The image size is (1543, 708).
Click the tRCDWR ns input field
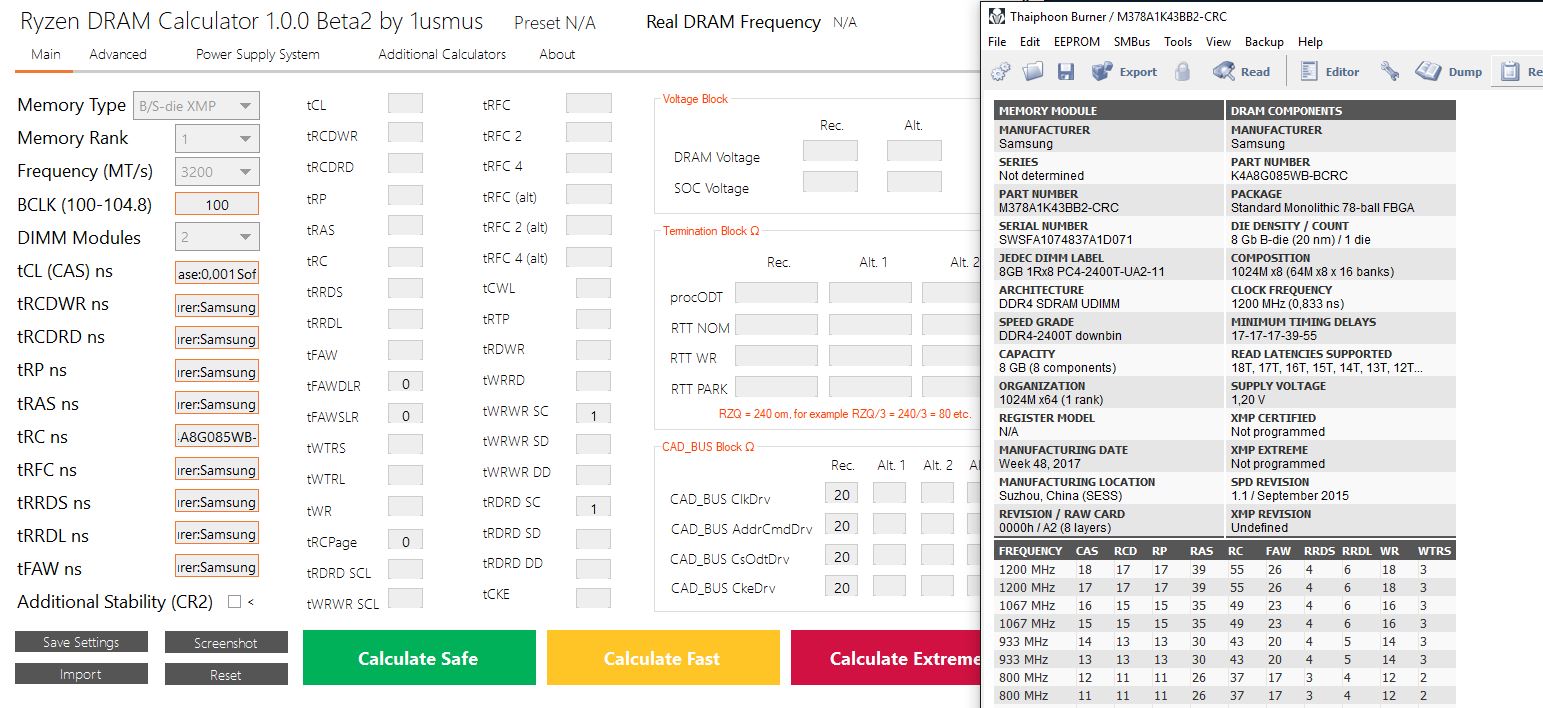(217, 306)
